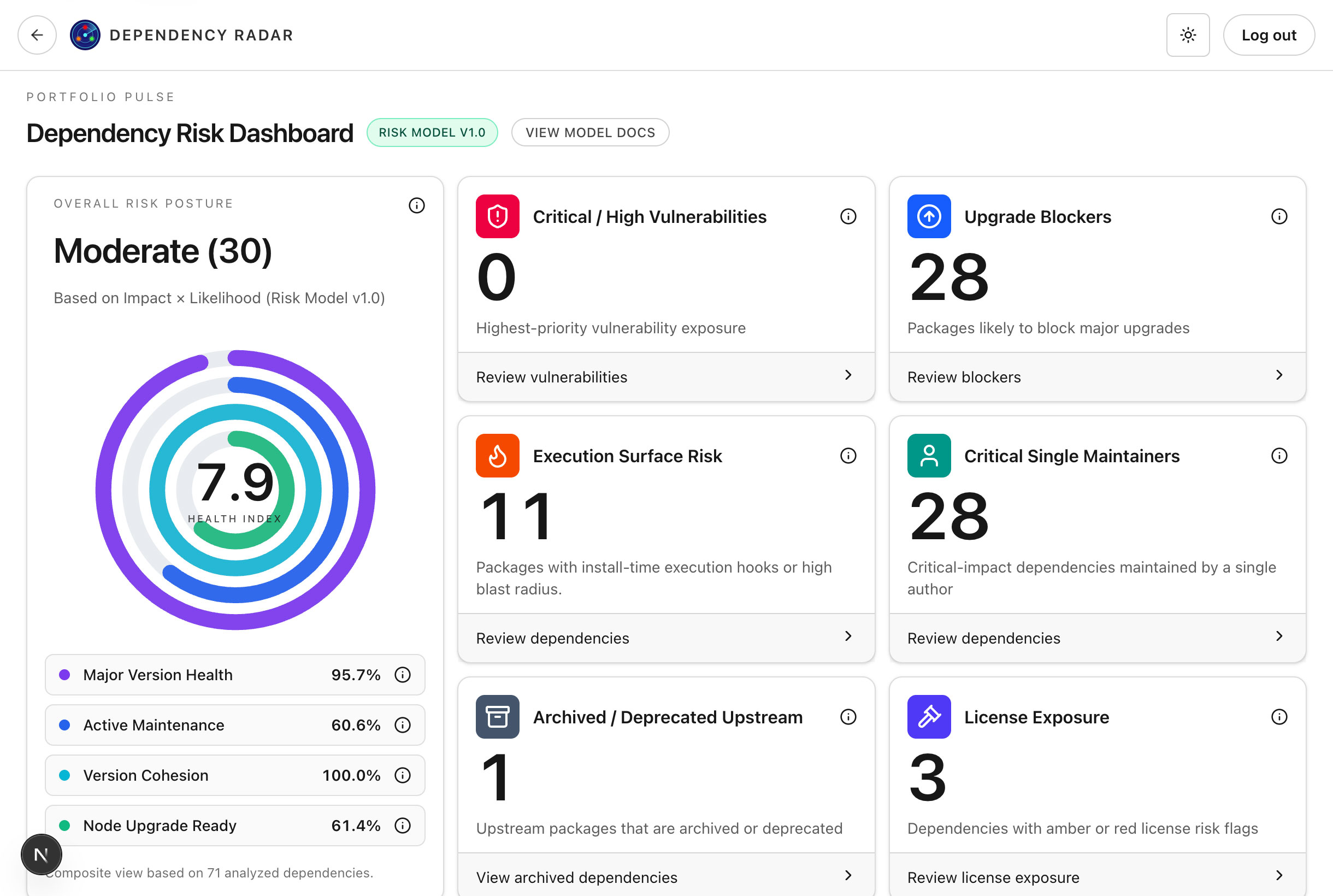Screen dimensions: 1333x896
Task: Click the orange flame Execution Surface icon
Action: (497, 456)
